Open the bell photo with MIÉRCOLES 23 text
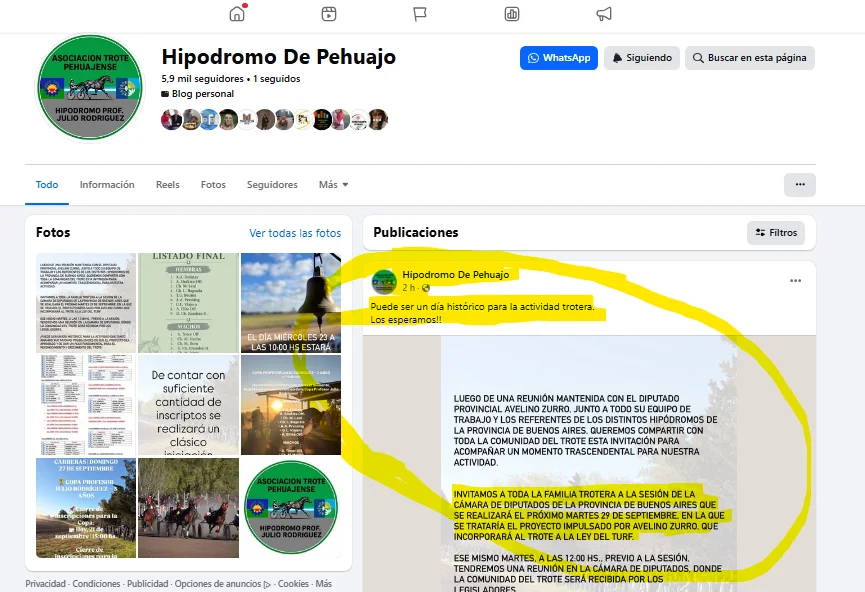The width and height of the screenshot is (865, 592). [291, 303]
